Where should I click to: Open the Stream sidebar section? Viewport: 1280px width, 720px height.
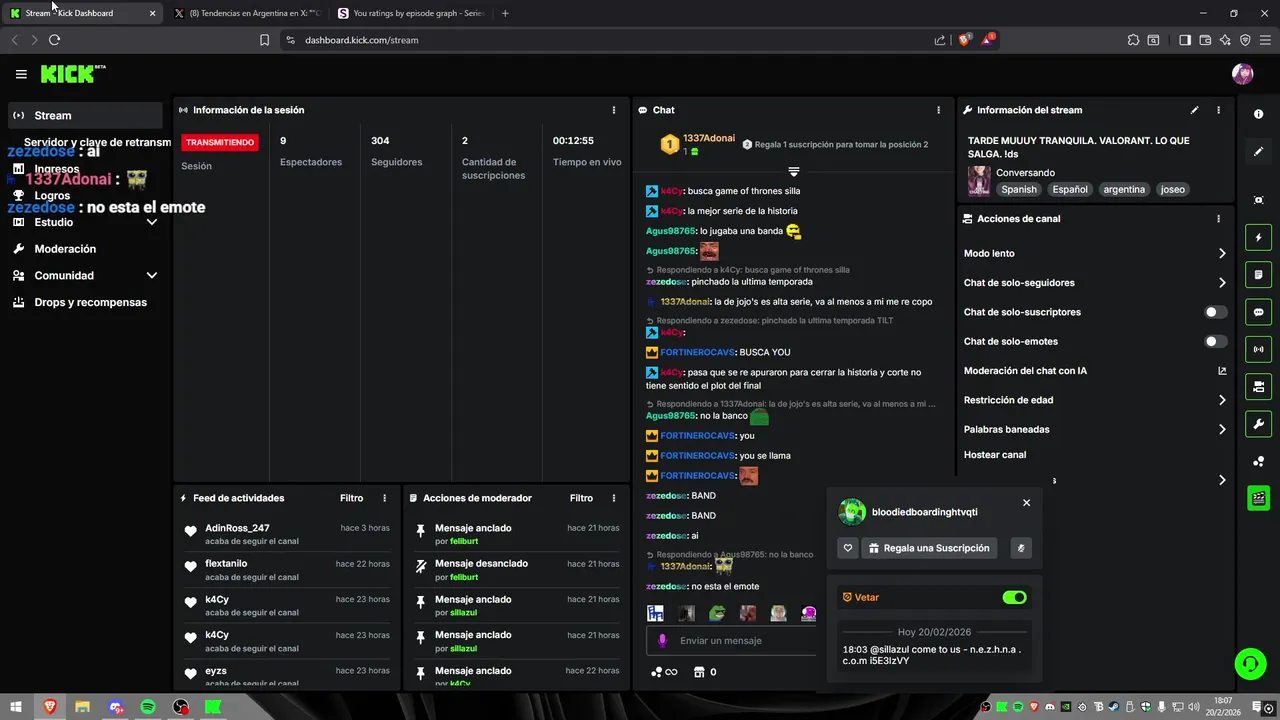tap(85, 115)
